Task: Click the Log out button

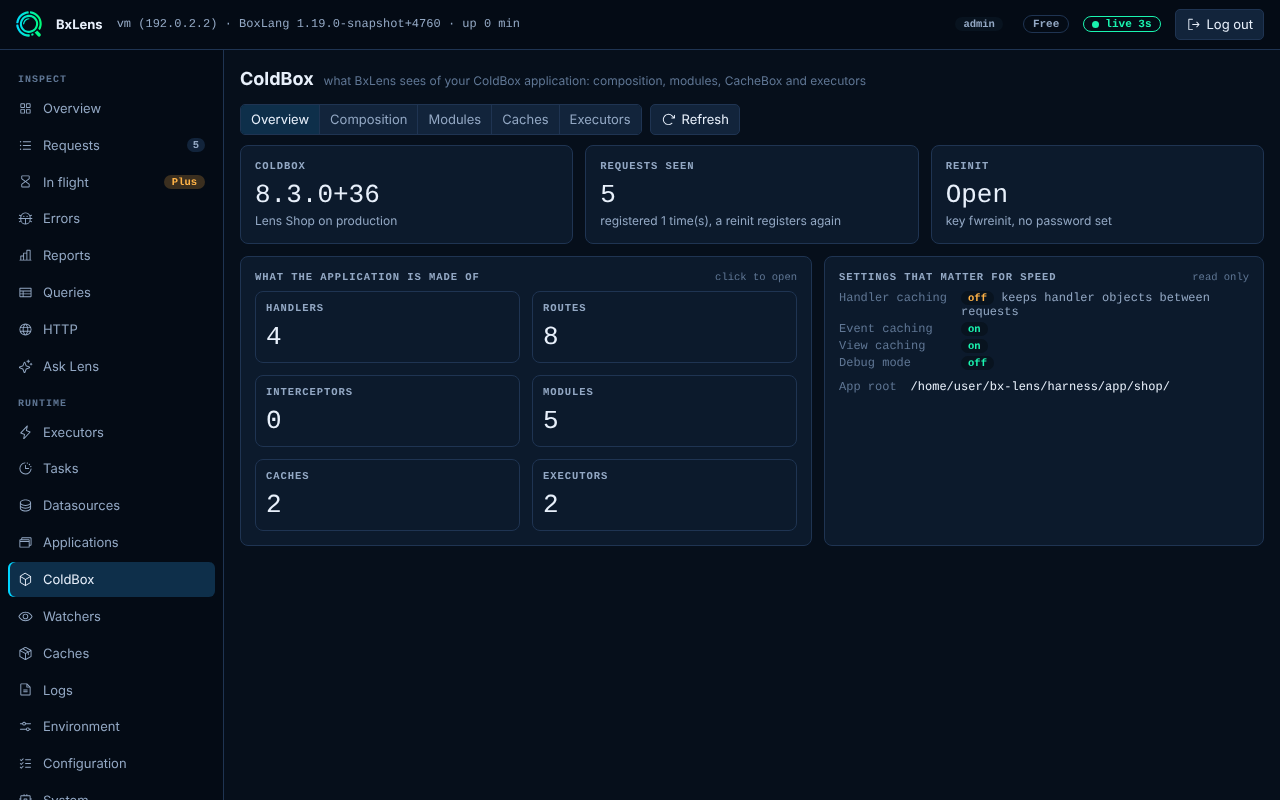Action: click(x=1219, y=24)
